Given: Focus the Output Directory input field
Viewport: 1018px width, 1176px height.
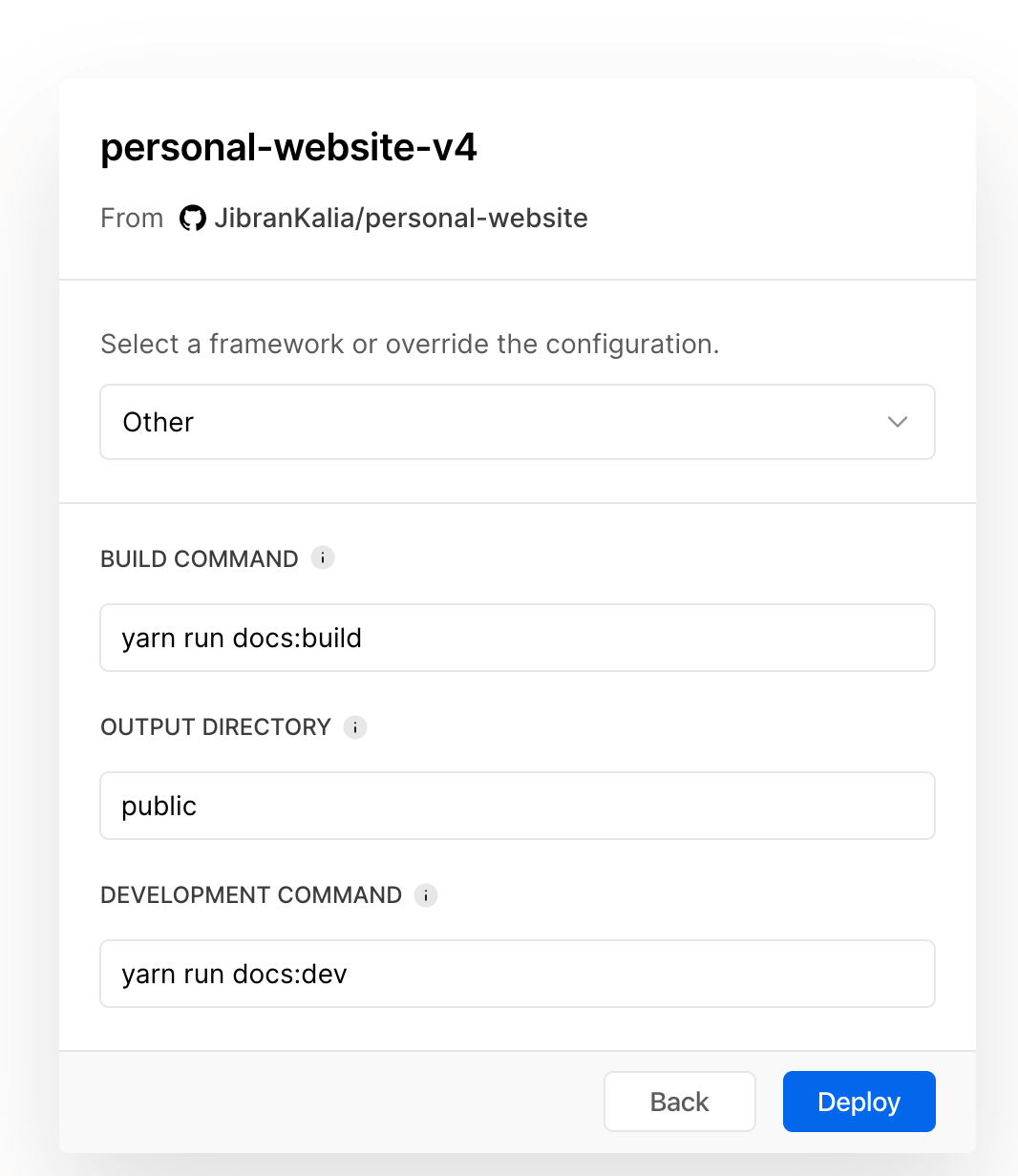Looking at the screenshot, I should coord(517,806).
